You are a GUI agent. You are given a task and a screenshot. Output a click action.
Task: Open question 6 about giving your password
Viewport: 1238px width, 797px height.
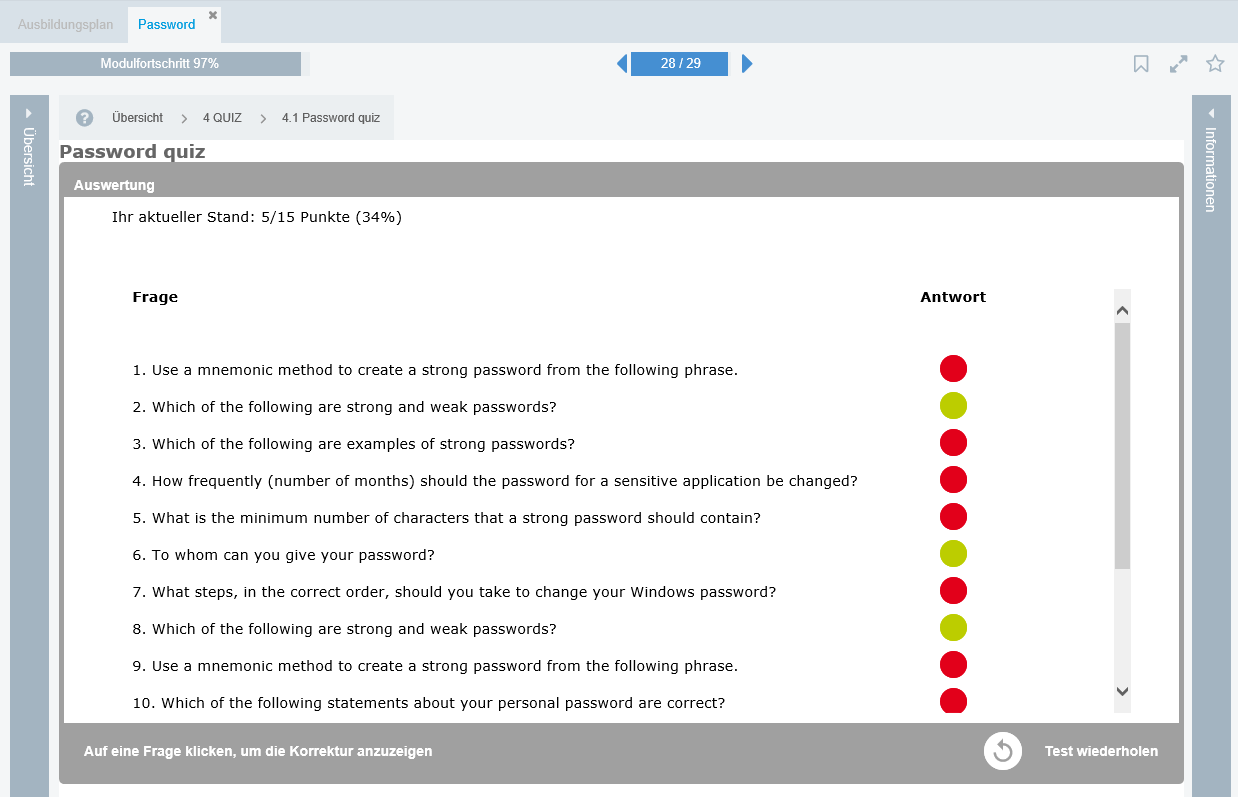[x=293, y=555]
